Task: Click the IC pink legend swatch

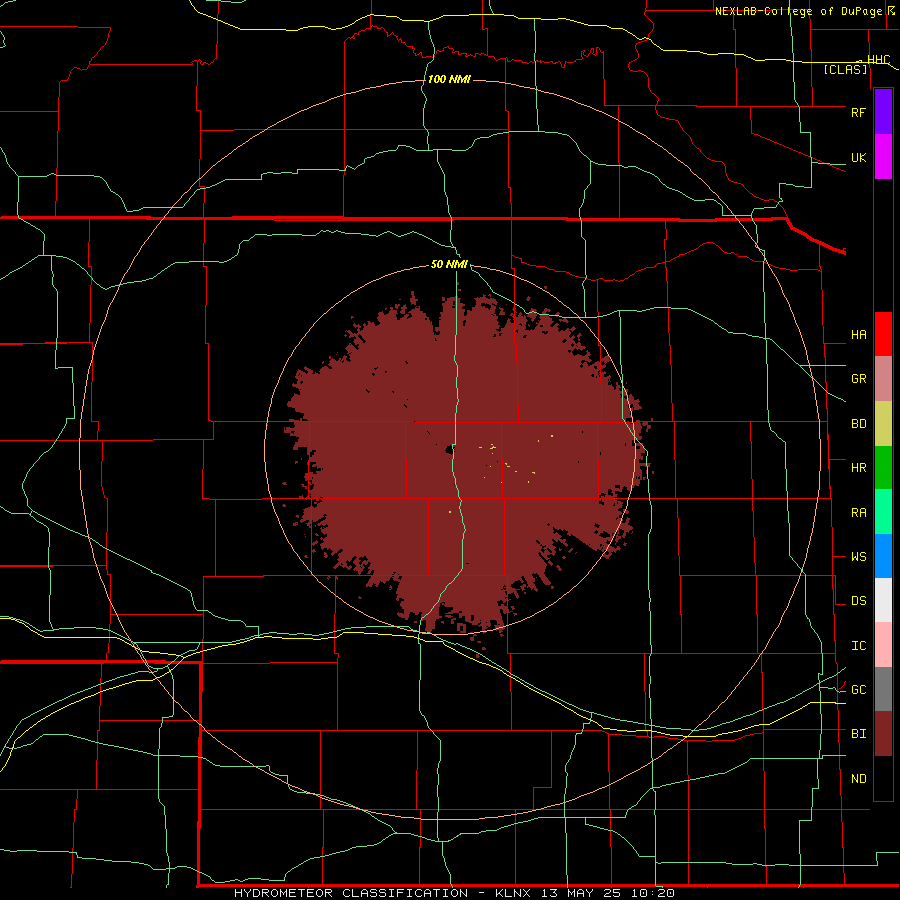Action: tap(883, 645)
